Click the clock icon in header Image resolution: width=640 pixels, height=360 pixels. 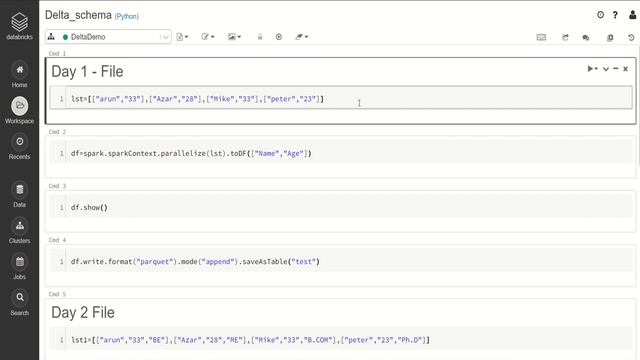point(600,15)
